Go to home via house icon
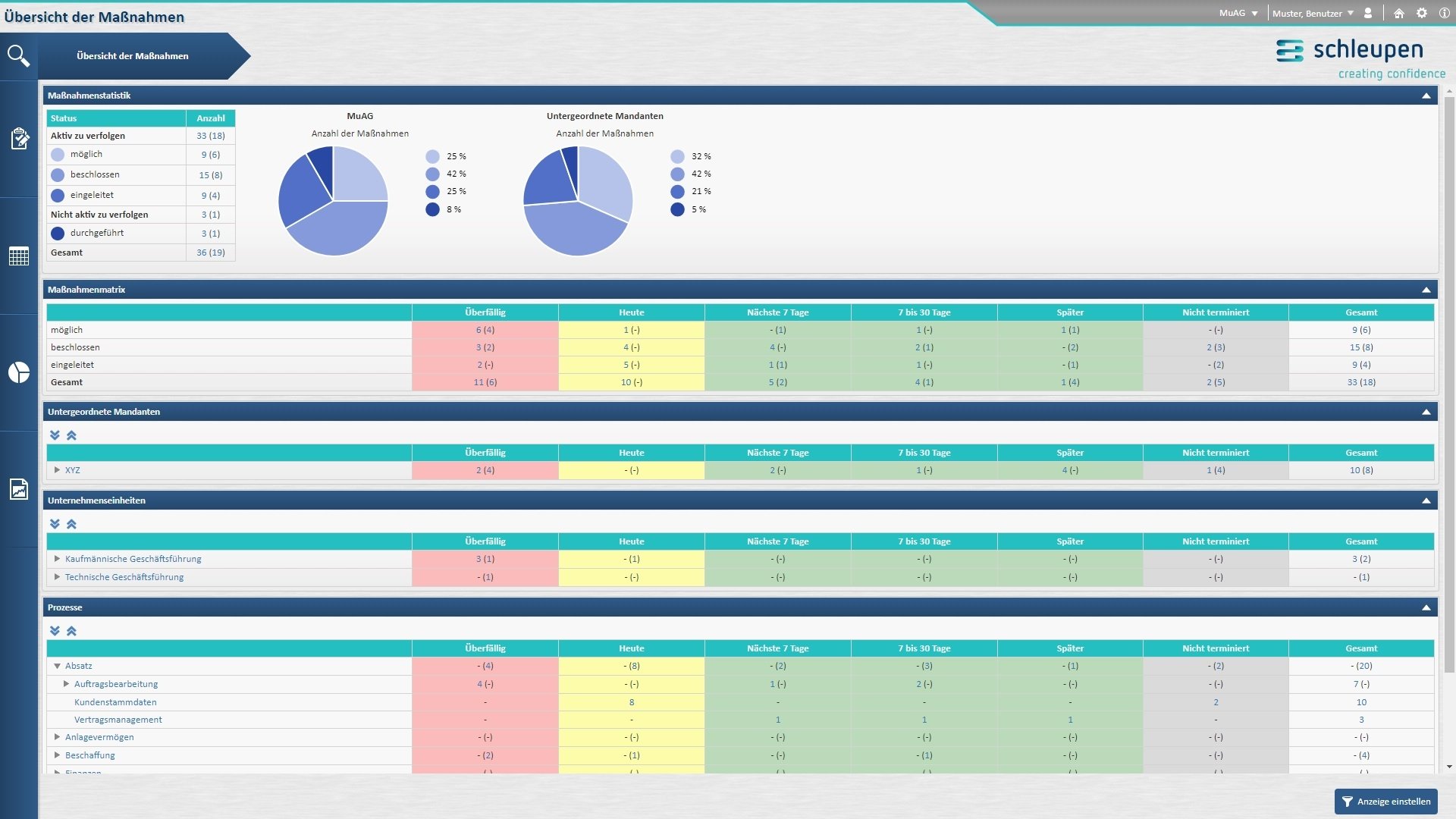Image resolution: width=1456 pixels, height=819 pixels. [1399, 13]
